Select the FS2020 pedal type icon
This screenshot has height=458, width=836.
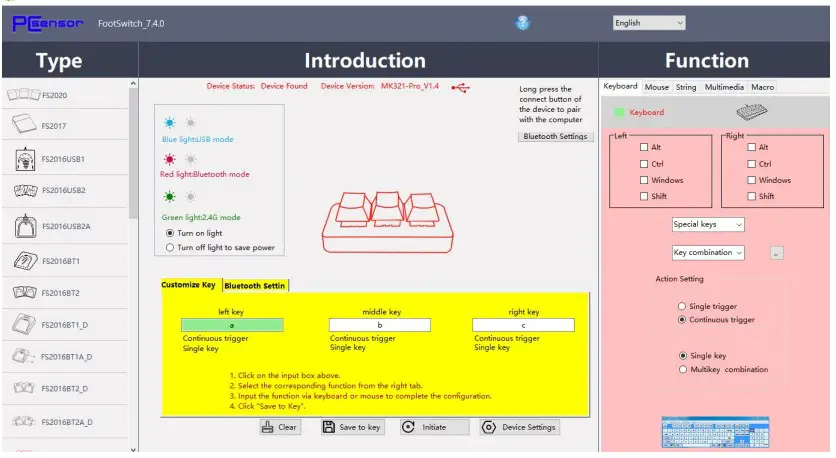click(23, 95)
